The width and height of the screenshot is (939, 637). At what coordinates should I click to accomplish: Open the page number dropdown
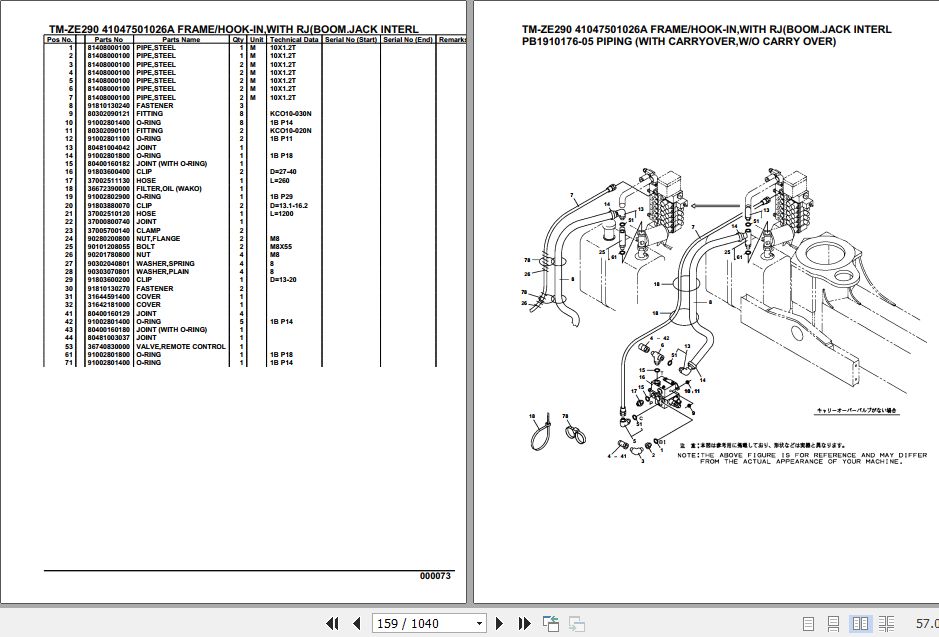(478, 623)
